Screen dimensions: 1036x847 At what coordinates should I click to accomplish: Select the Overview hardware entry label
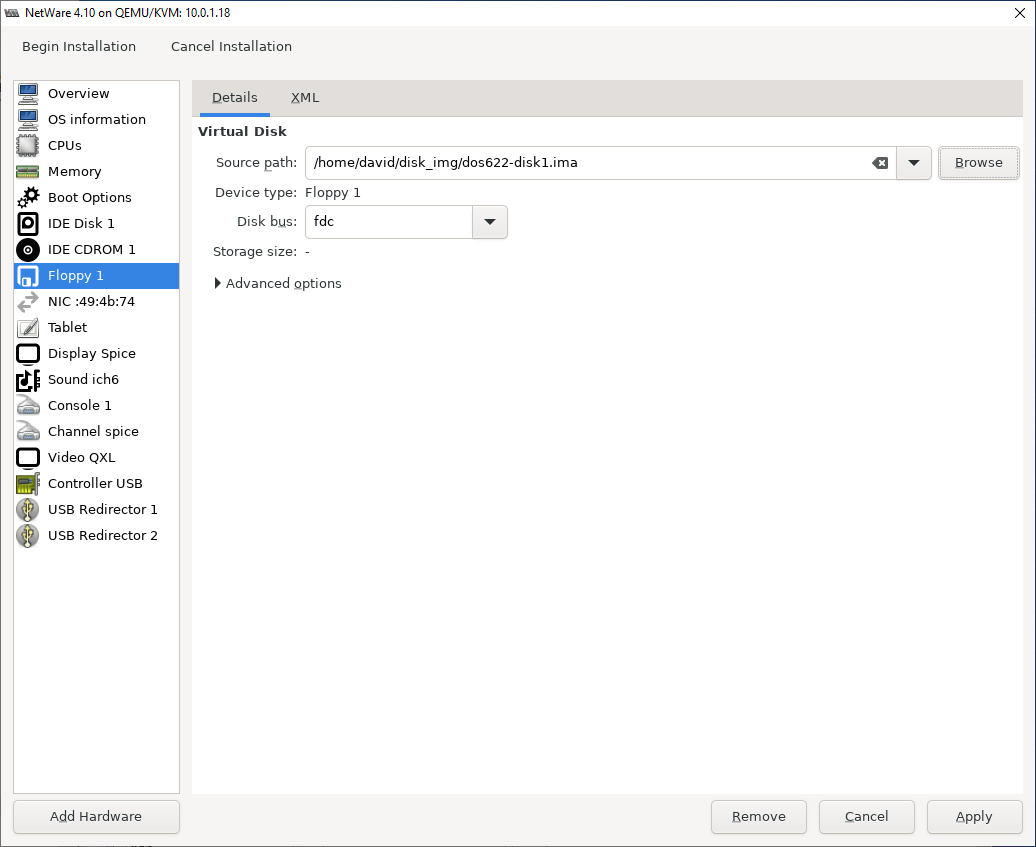(x=79, y=94)
